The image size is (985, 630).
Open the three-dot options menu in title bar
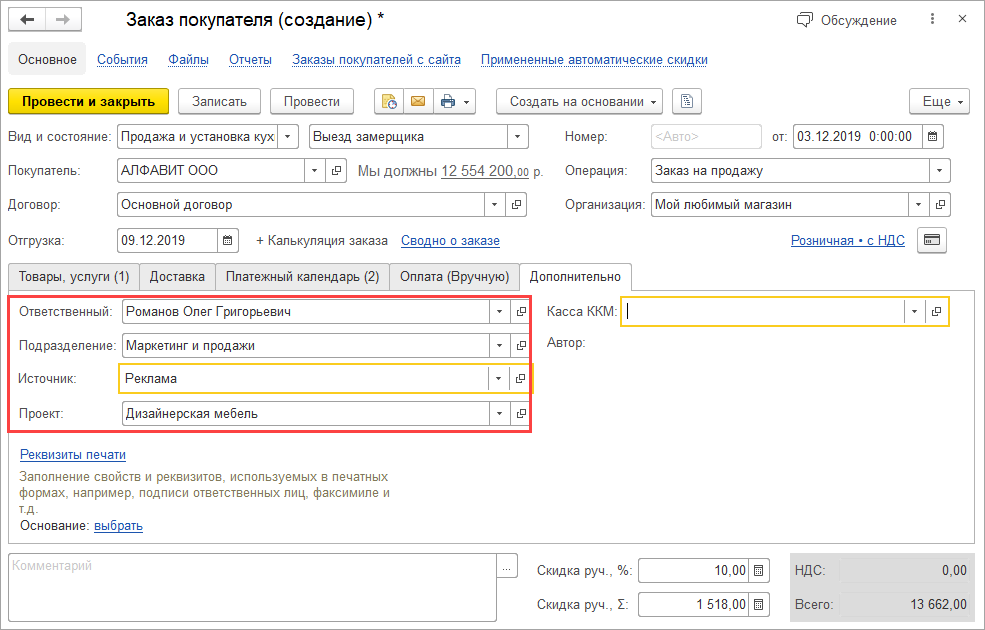pyautogui.click(x=932, y=19)
